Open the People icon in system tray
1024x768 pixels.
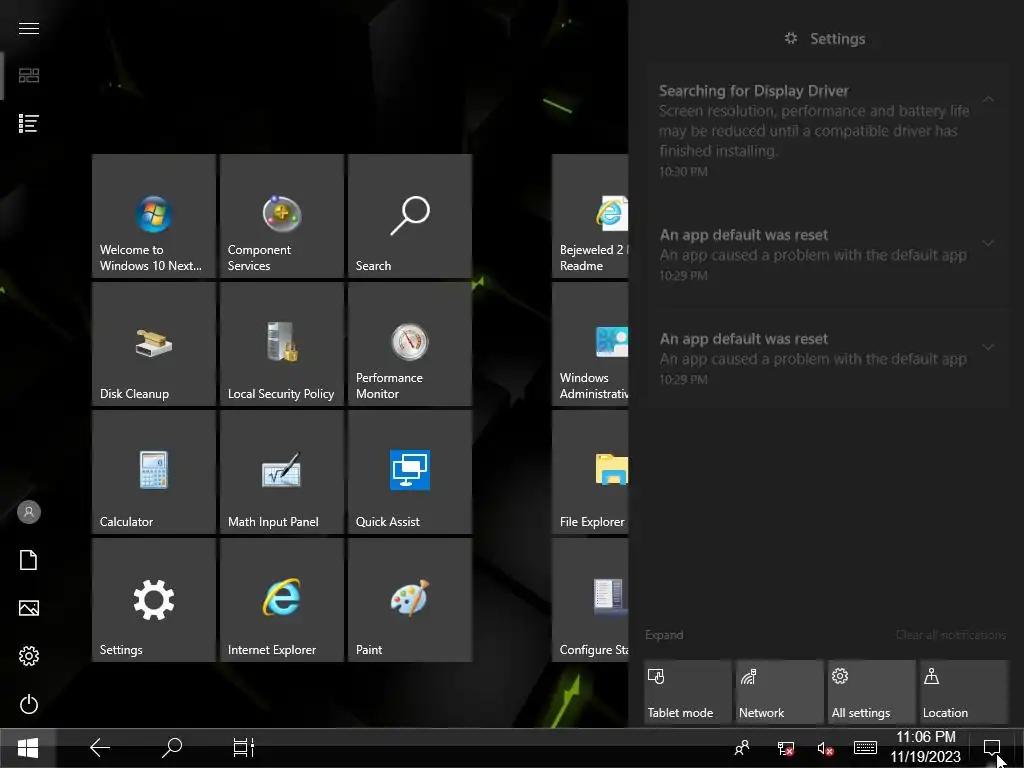[742, 748]
